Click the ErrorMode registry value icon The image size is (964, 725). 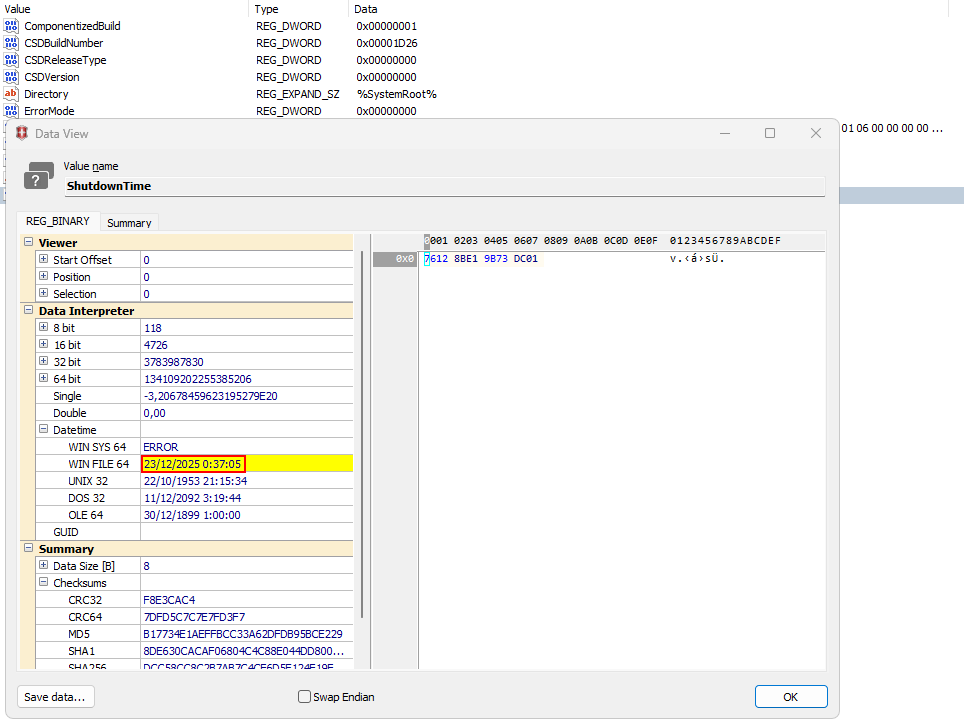(11, 111)
